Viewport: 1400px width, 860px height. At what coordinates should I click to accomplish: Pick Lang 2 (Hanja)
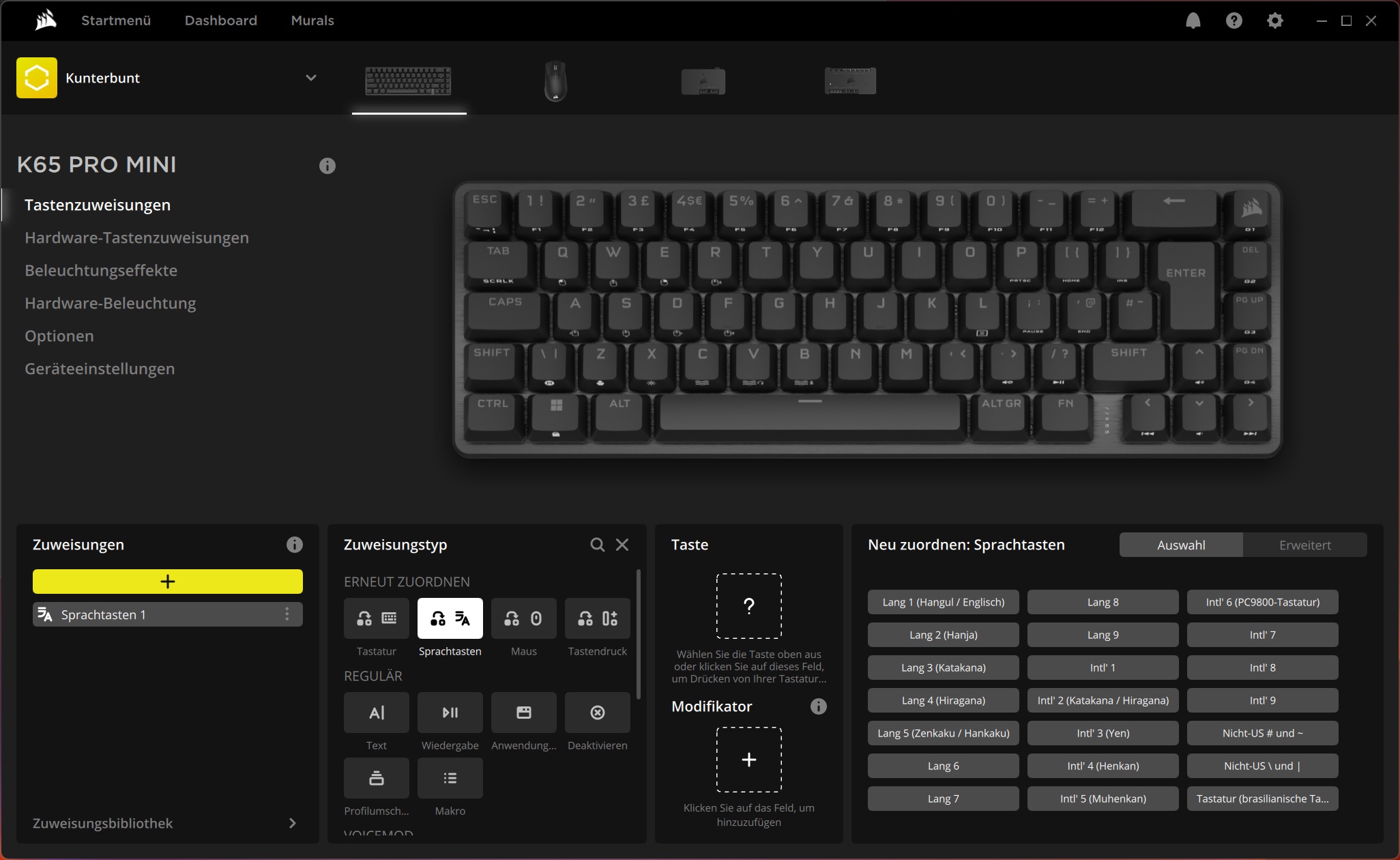(944, 635)
